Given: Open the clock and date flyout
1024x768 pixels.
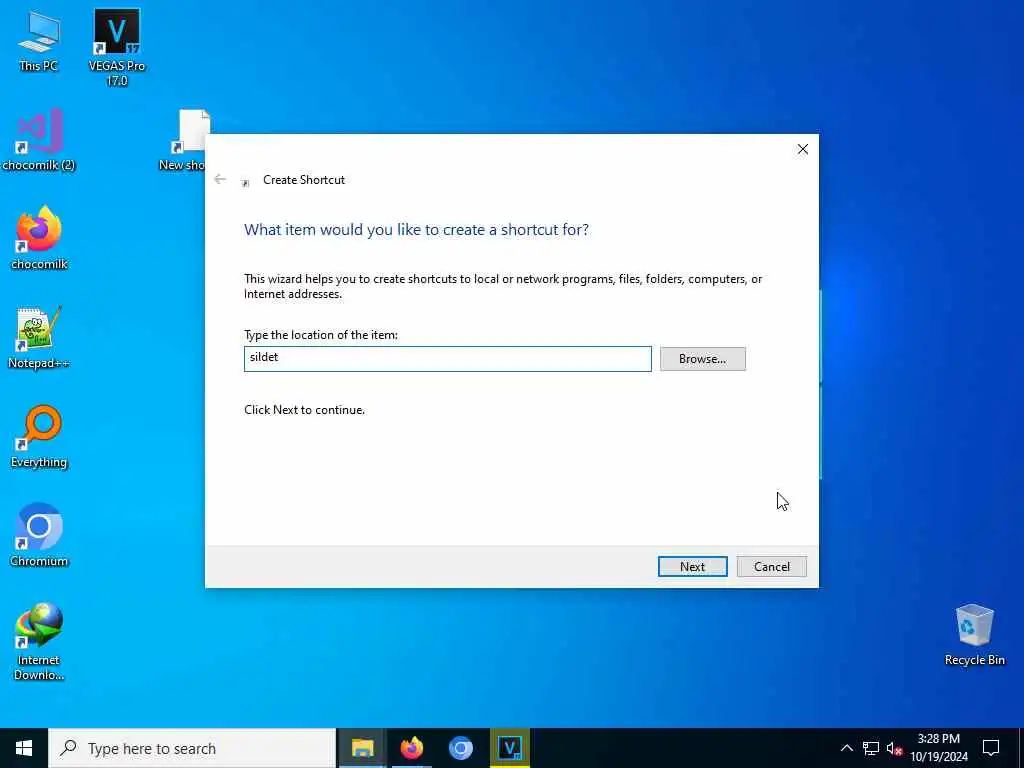Looking at the screenshot, I should point(939,748).
